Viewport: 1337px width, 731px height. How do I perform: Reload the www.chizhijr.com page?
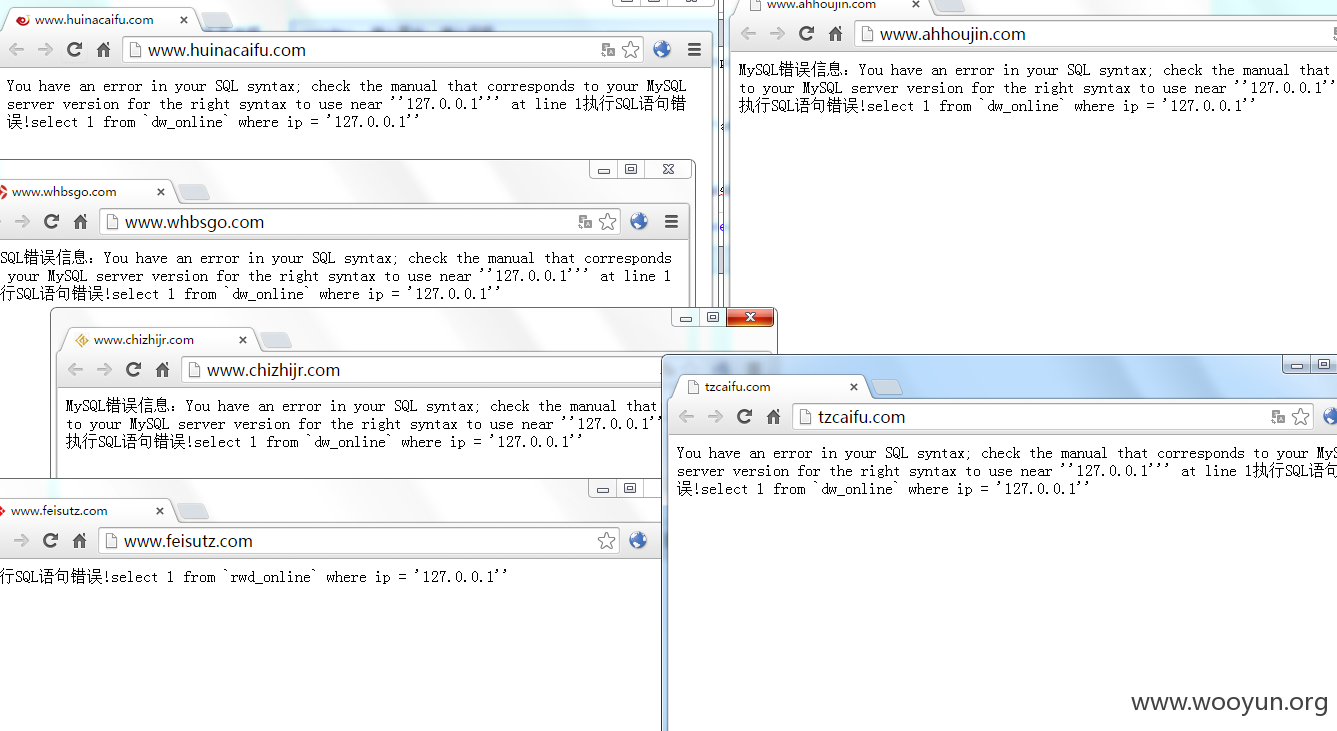point(133,370)
